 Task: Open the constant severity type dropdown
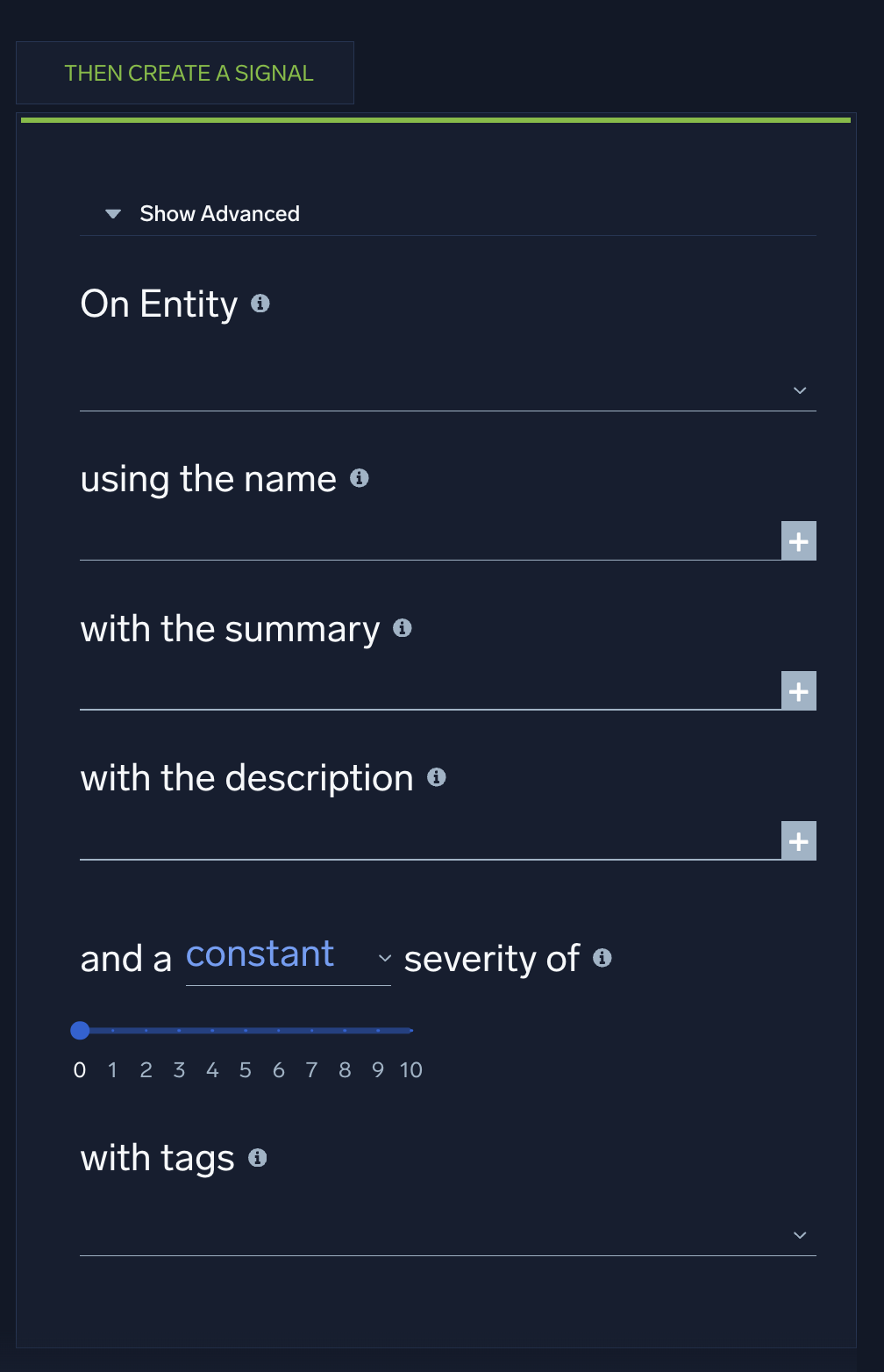pyautogui.click(x=288, y=957)
